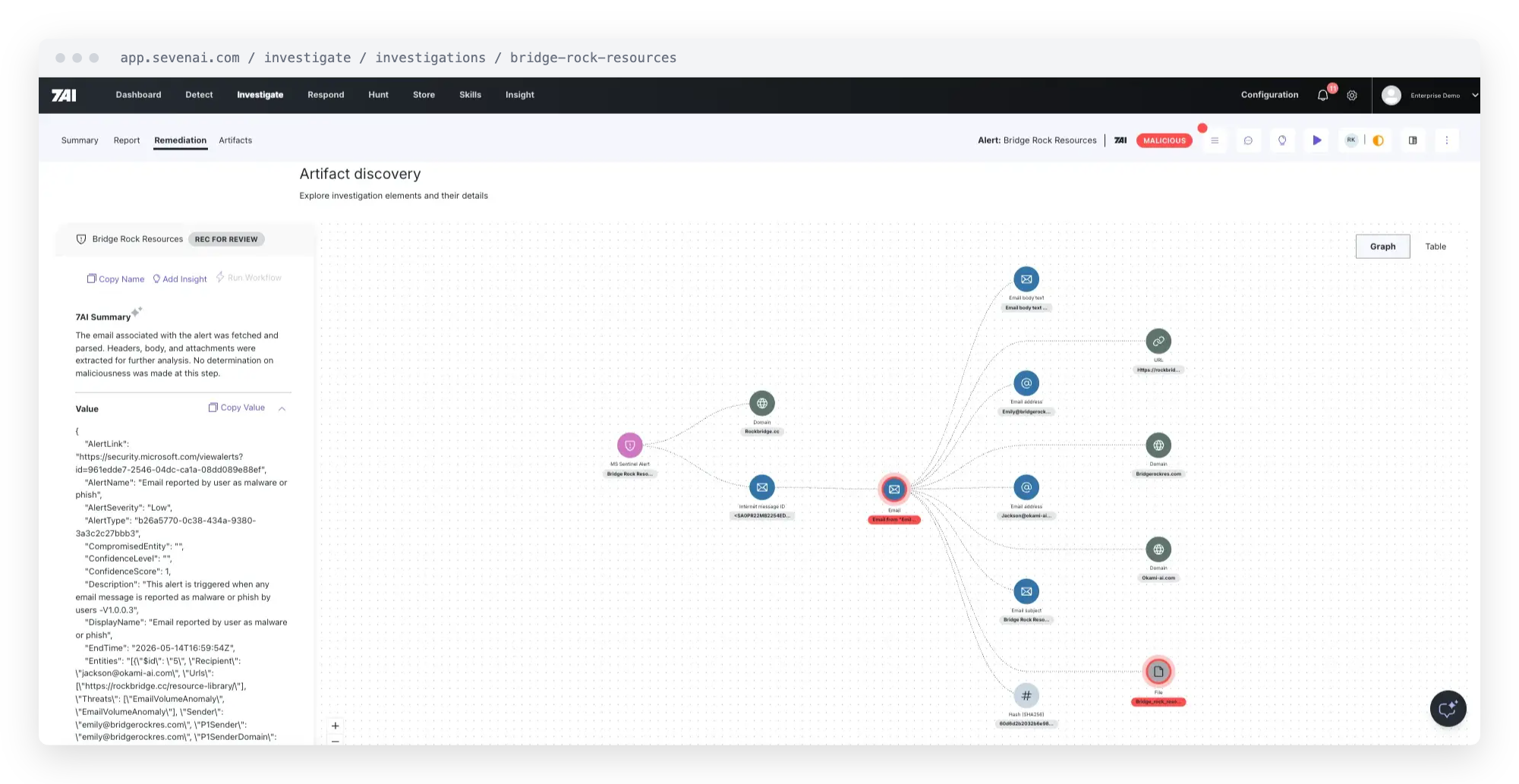Open the Artifacts tab
The width and height of the screenshot is (1519, 784).
235,140
